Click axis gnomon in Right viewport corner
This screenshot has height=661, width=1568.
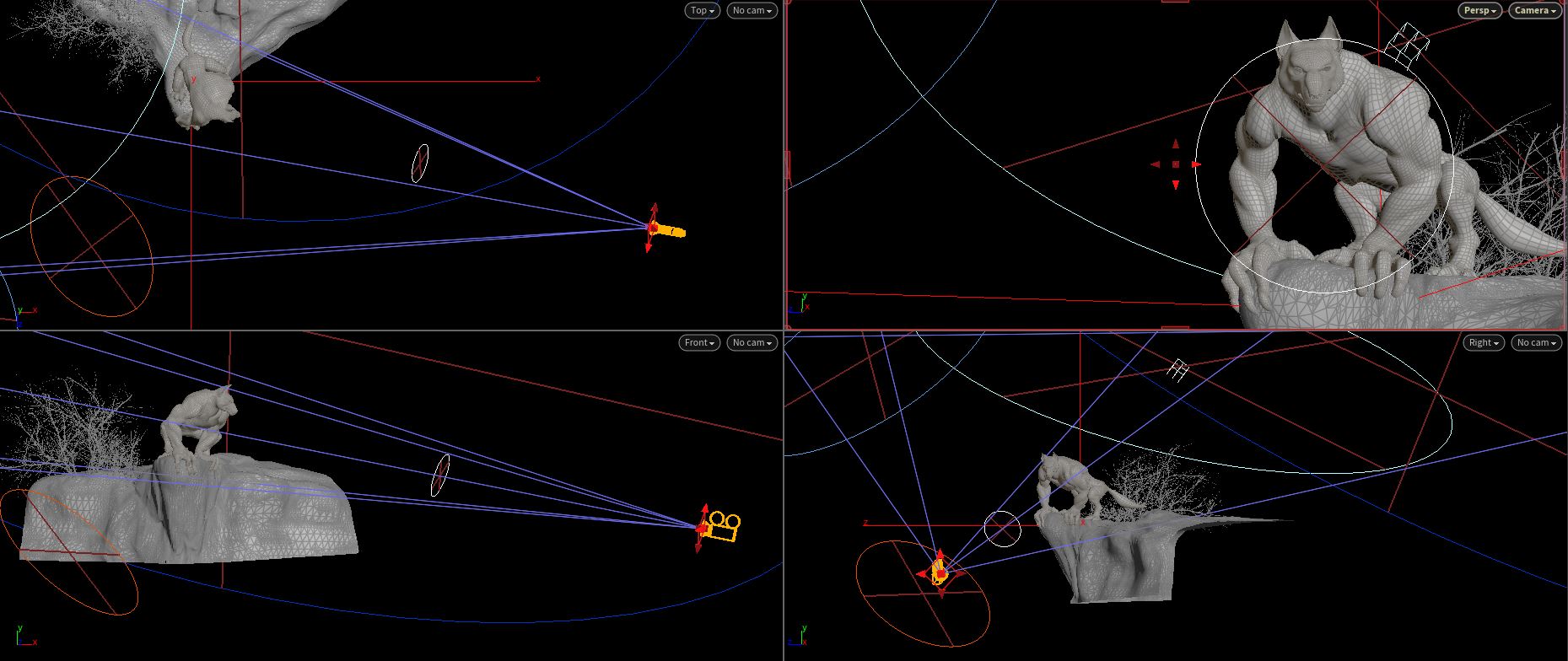point(802,637)
